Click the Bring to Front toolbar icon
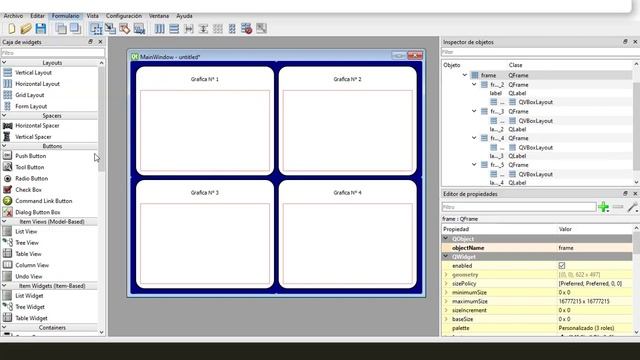Viewport: 640px width, 360px height. point(75,29)
